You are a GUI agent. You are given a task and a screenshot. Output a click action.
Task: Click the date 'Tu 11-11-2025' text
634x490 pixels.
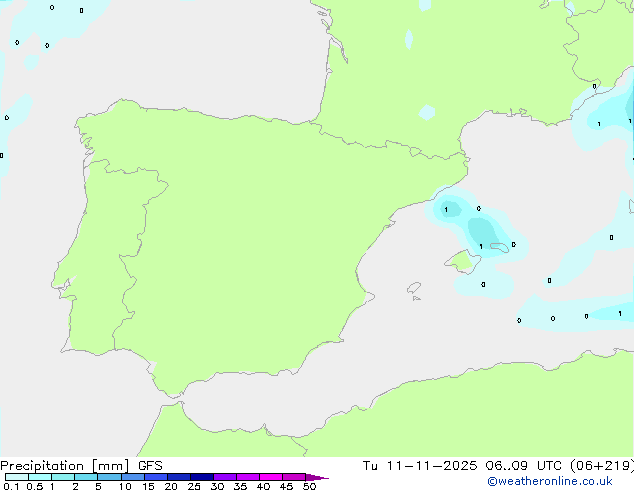[x=420, y=466]
